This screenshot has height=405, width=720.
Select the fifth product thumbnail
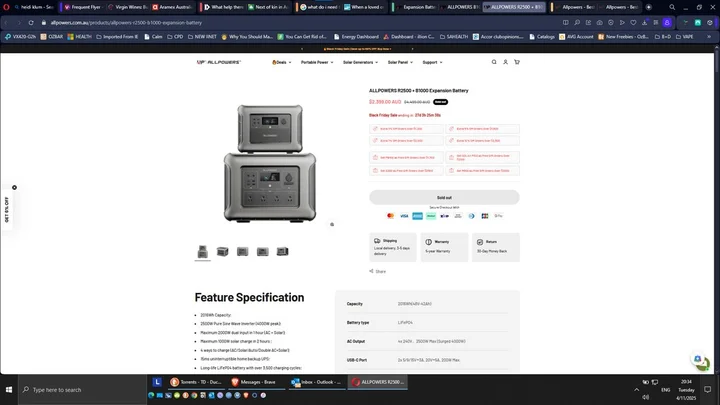pos(282,252)
